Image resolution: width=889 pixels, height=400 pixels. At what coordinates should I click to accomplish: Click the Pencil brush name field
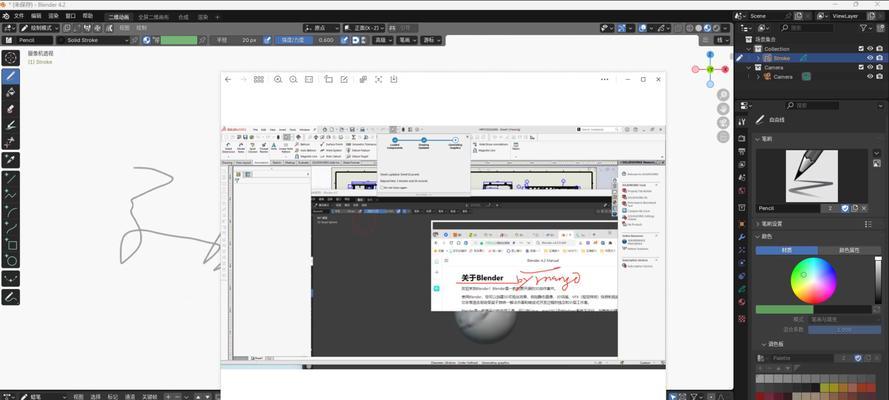click(x=789, y=208)
